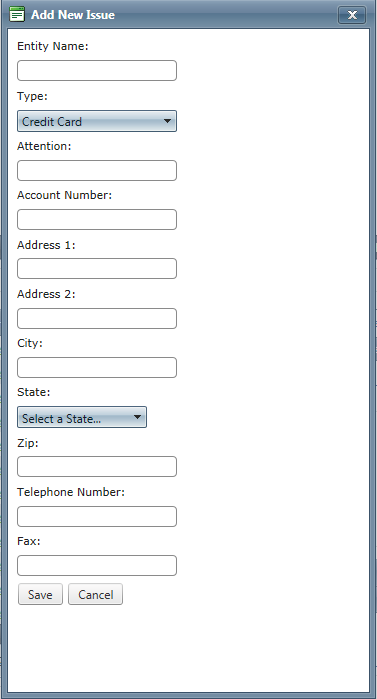The height and width of the screenshot is (699, 377).
Task: Click the Telephone Number field
Action: (x=97, y=516)
